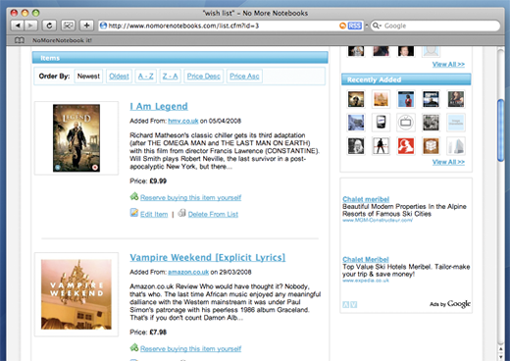
Task: Click View All link below Recently Added thumbnails
Action: (448, 162)
